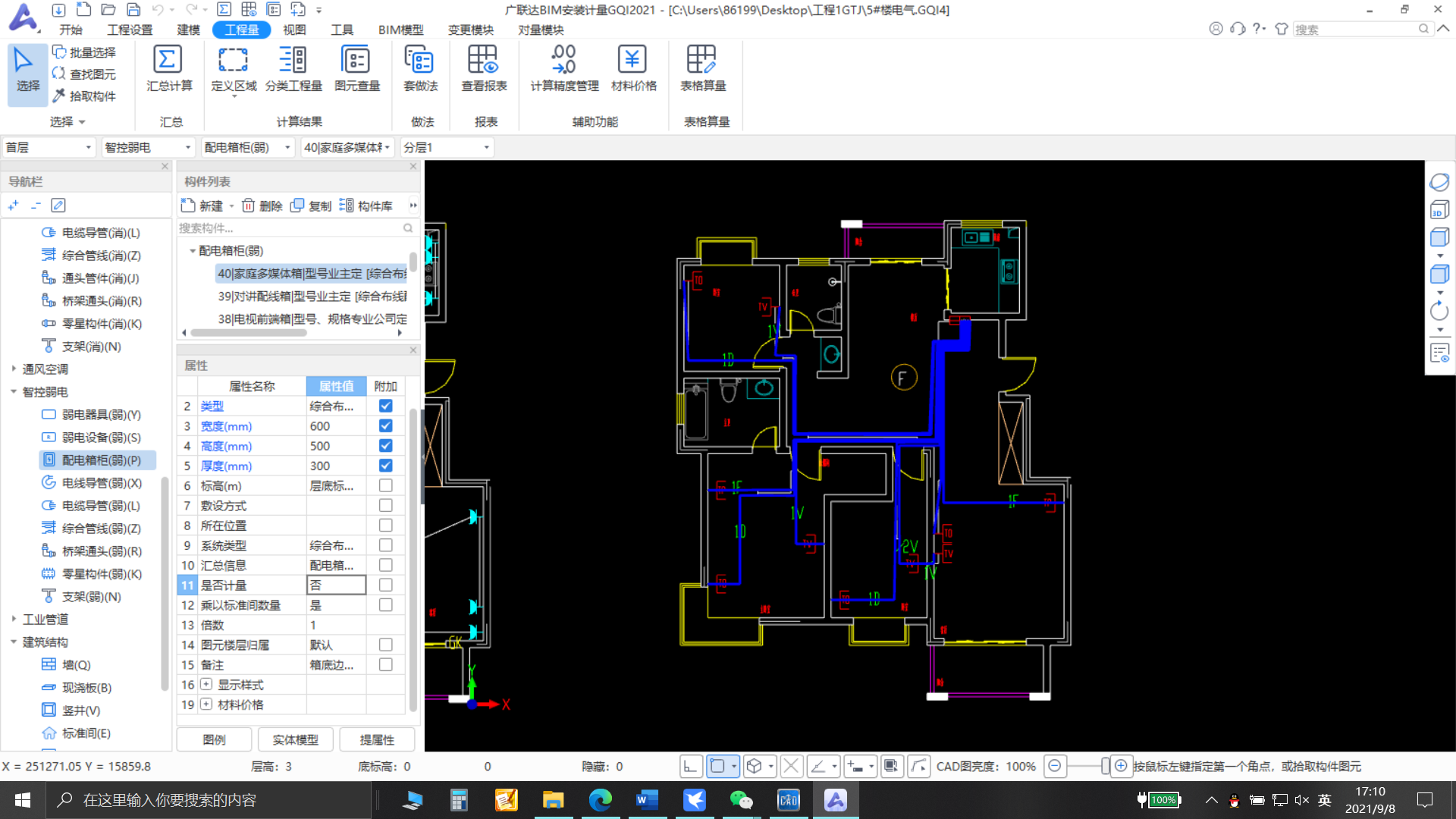Expand the 显示样式 property row
Viewport: 1456px width, 819px height.
[x=206, y=684]
